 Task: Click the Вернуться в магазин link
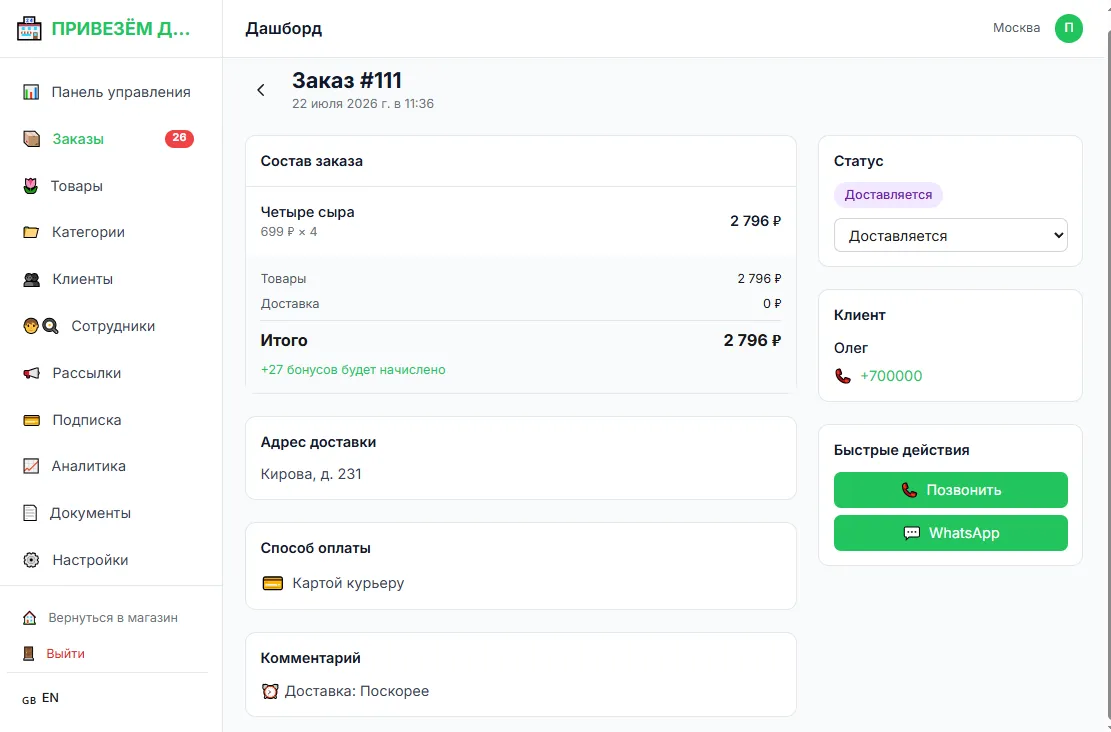coord(113,618)
